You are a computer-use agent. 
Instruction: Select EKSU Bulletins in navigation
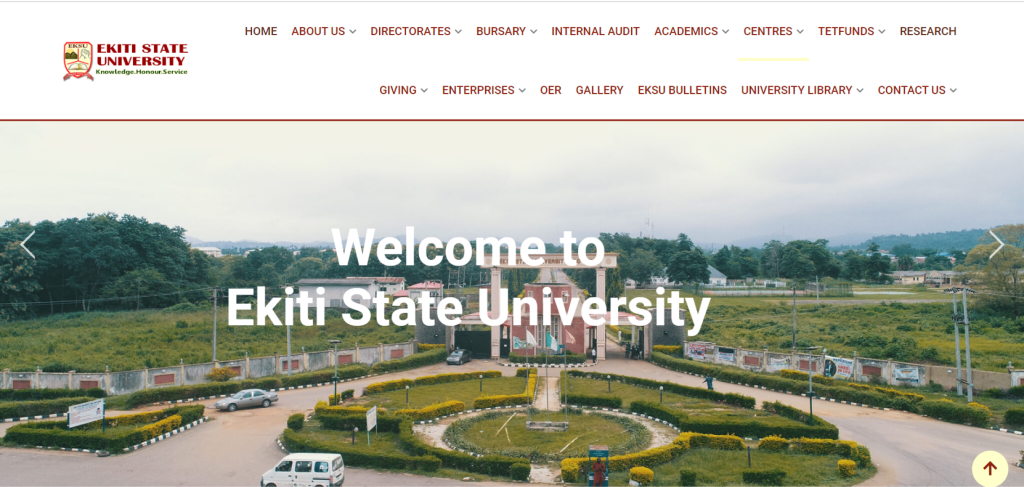point(682,90)
